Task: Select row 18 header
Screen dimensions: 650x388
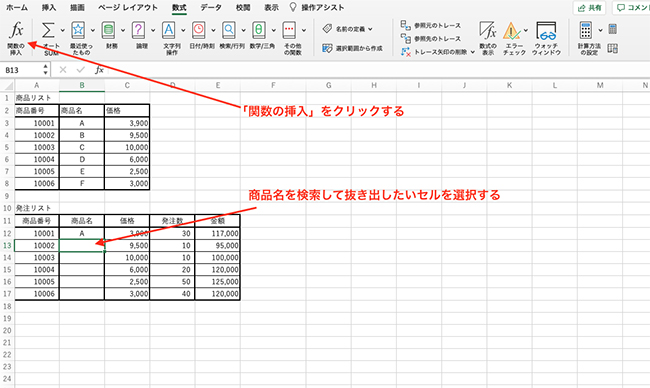Action: pyautogui.click(x=7, y=306)
